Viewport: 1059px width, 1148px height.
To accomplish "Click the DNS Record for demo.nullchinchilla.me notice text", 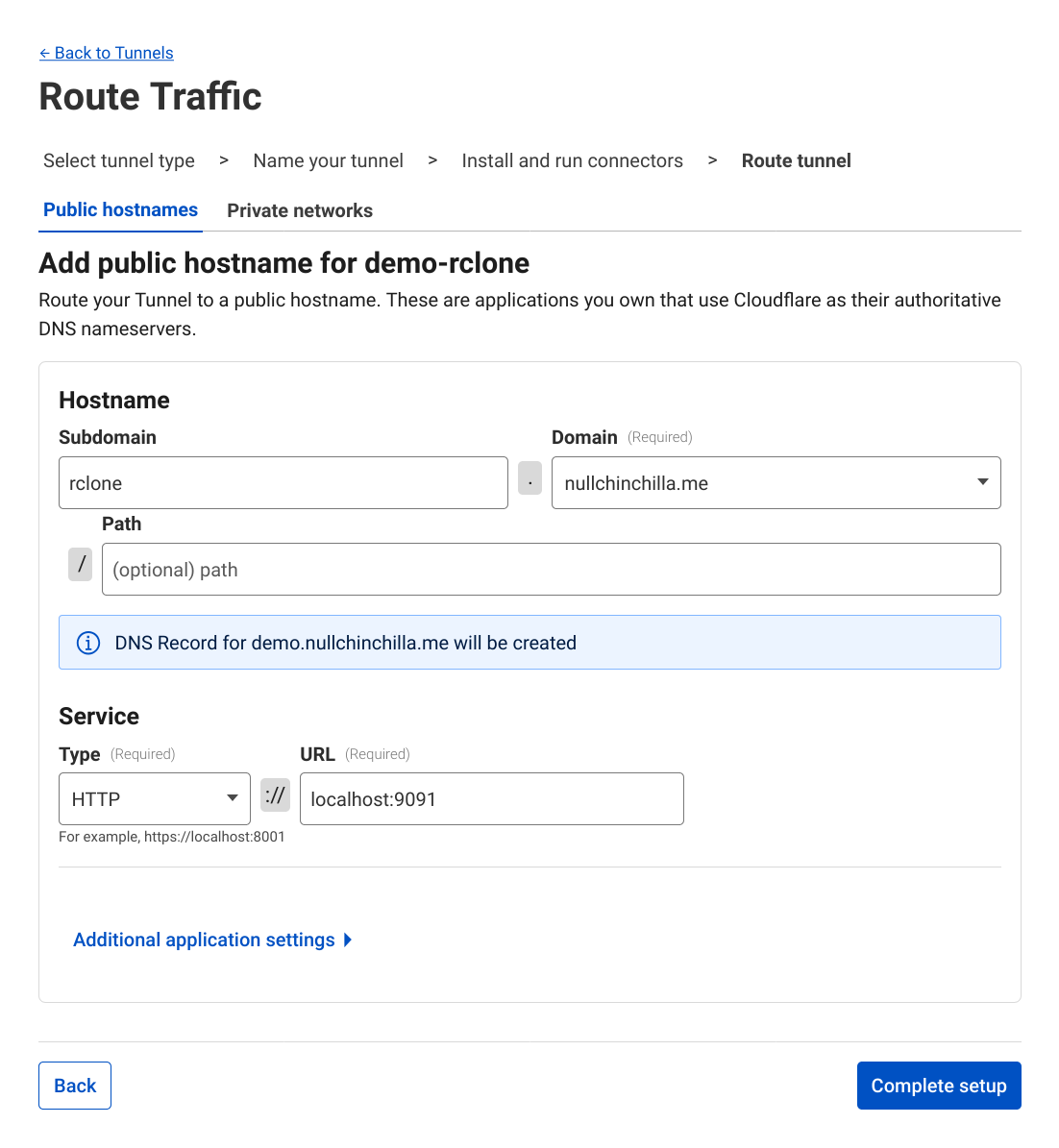I will pyautogui.click(x=346, y=643).
